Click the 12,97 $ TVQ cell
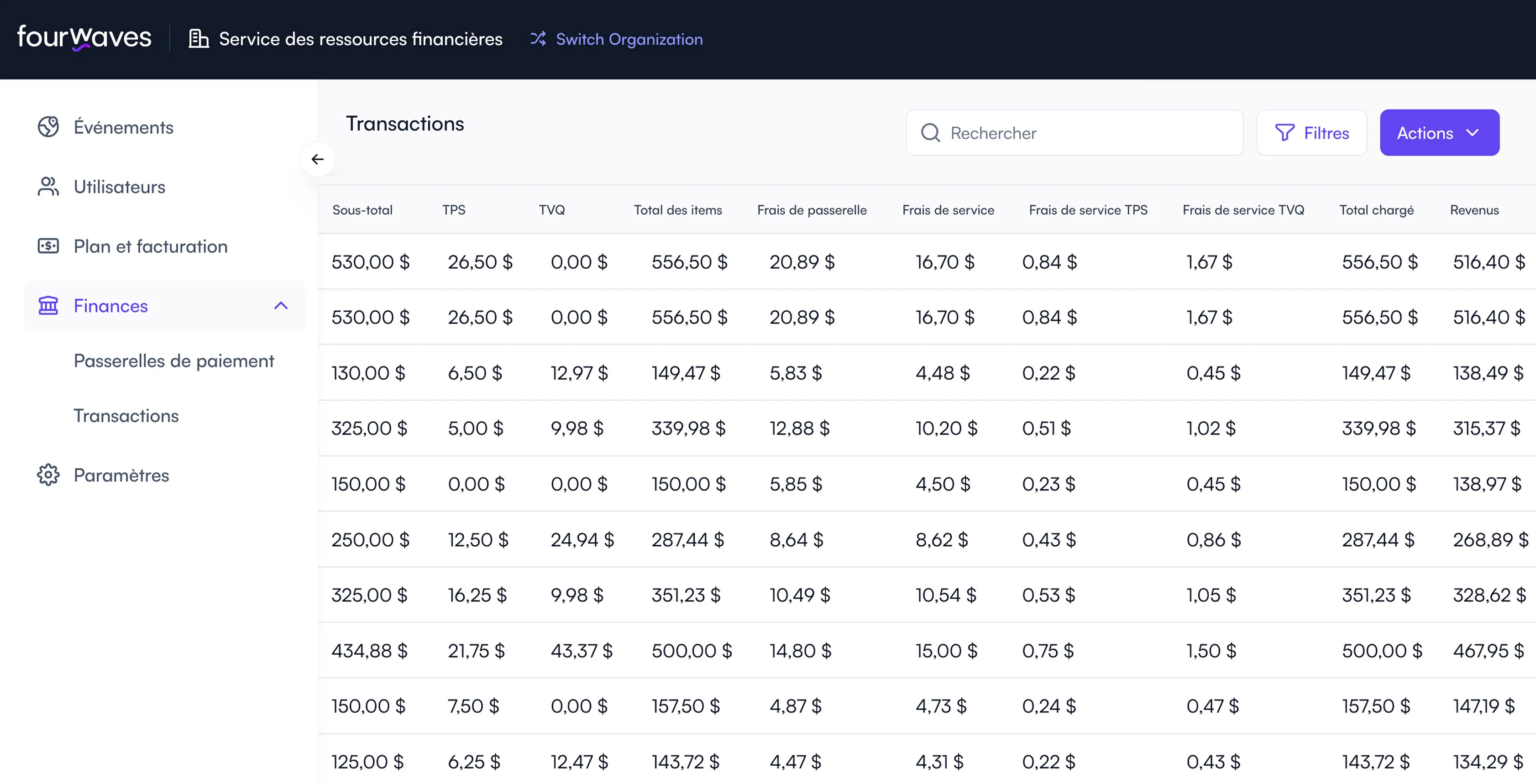 (x=579, y=373)
